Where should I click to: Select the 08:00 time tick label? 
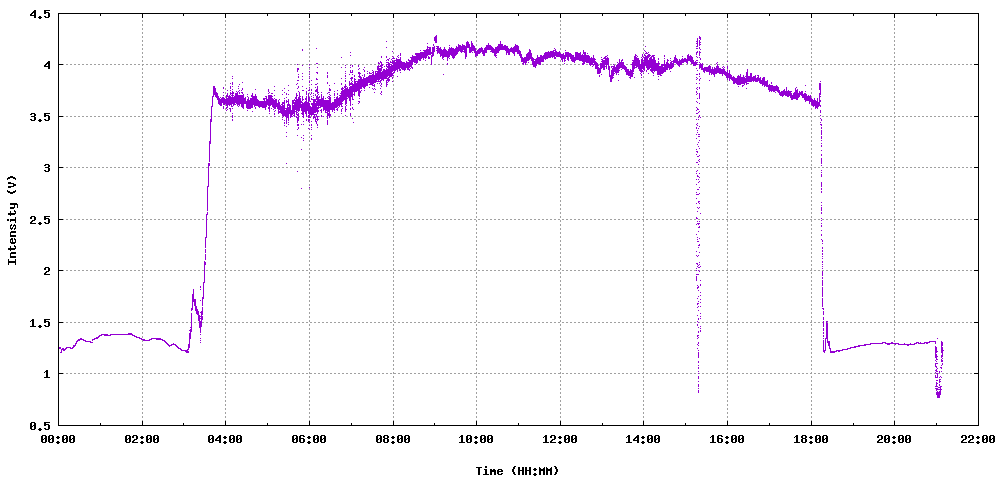(x=393, y=439)
